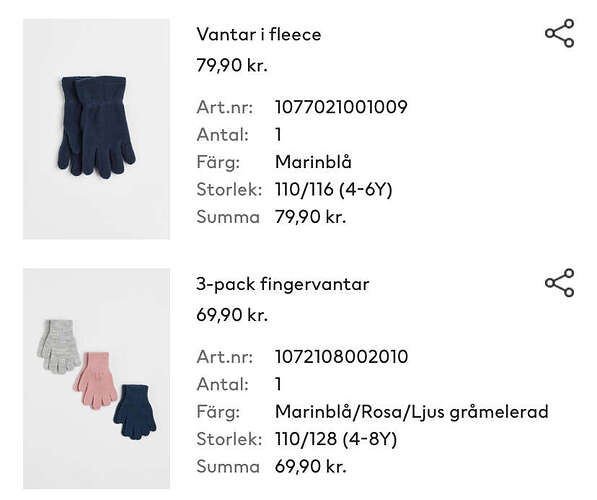
Task: Select article number 1072108002010
Action: (341, 357)
